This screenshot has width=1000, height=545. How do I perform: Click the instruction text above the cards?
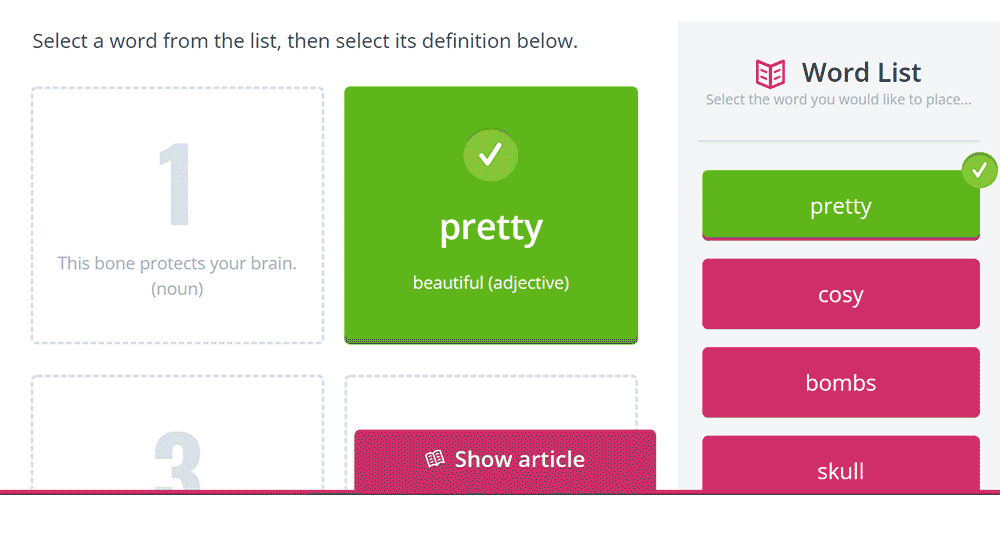[x=305, y=41]
